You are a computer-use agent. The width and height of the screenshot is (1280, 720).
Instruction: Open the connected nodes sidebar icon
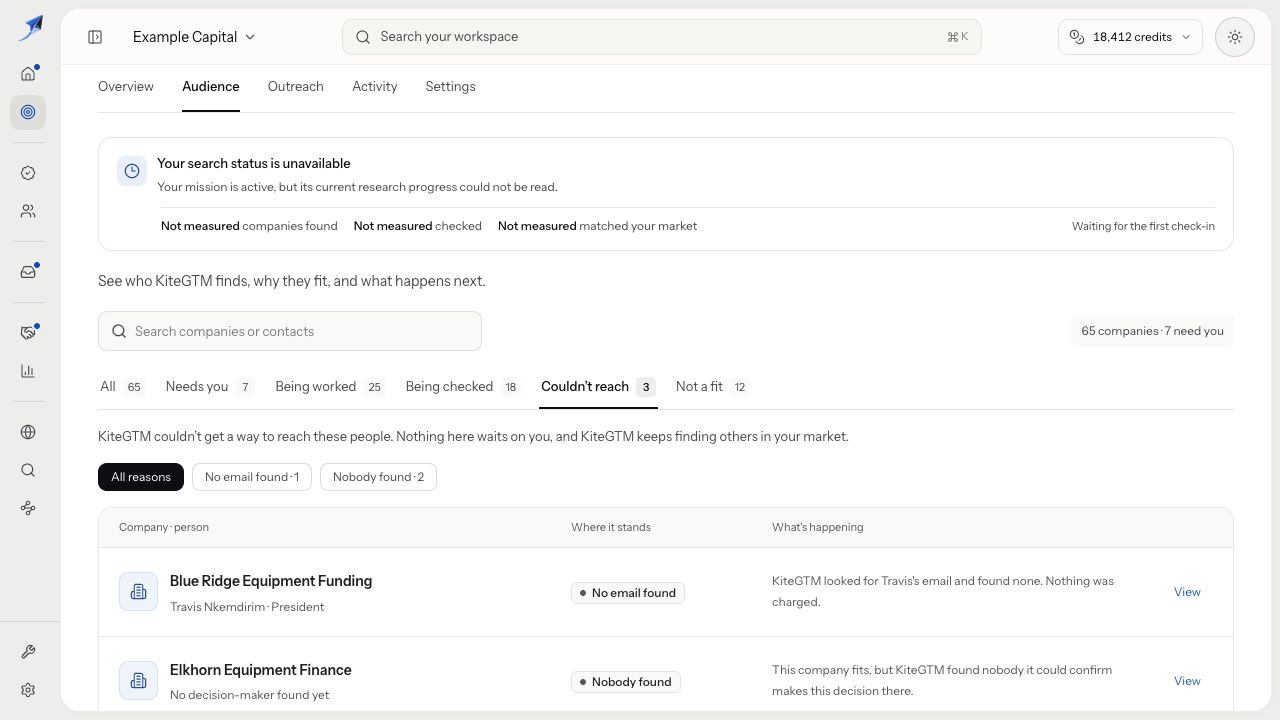pos(28,508)
